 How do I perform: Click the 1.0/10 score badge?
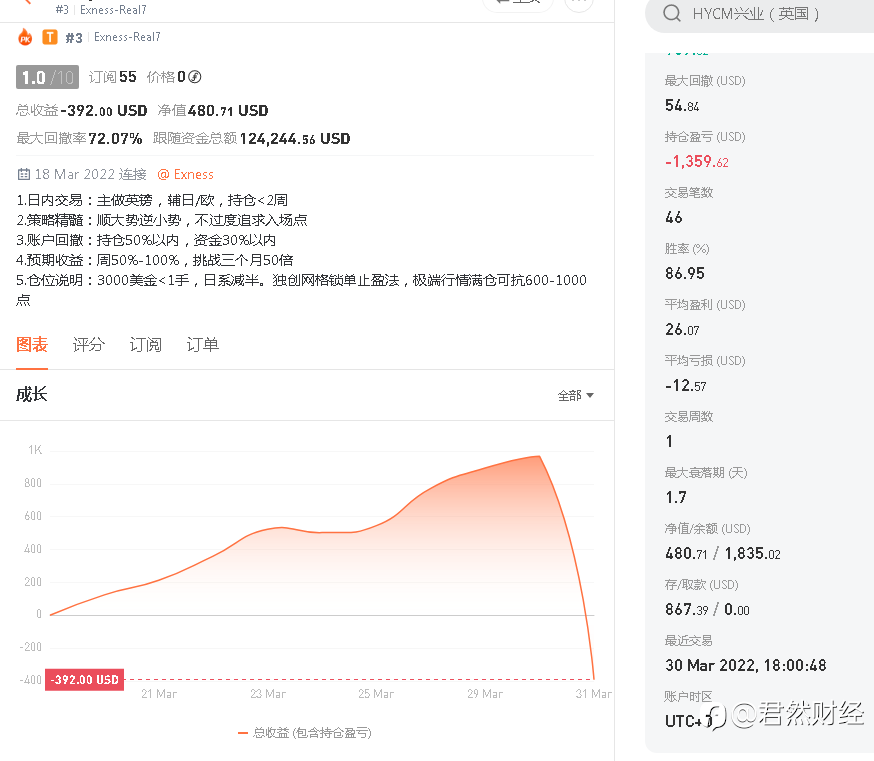point(47,77)
